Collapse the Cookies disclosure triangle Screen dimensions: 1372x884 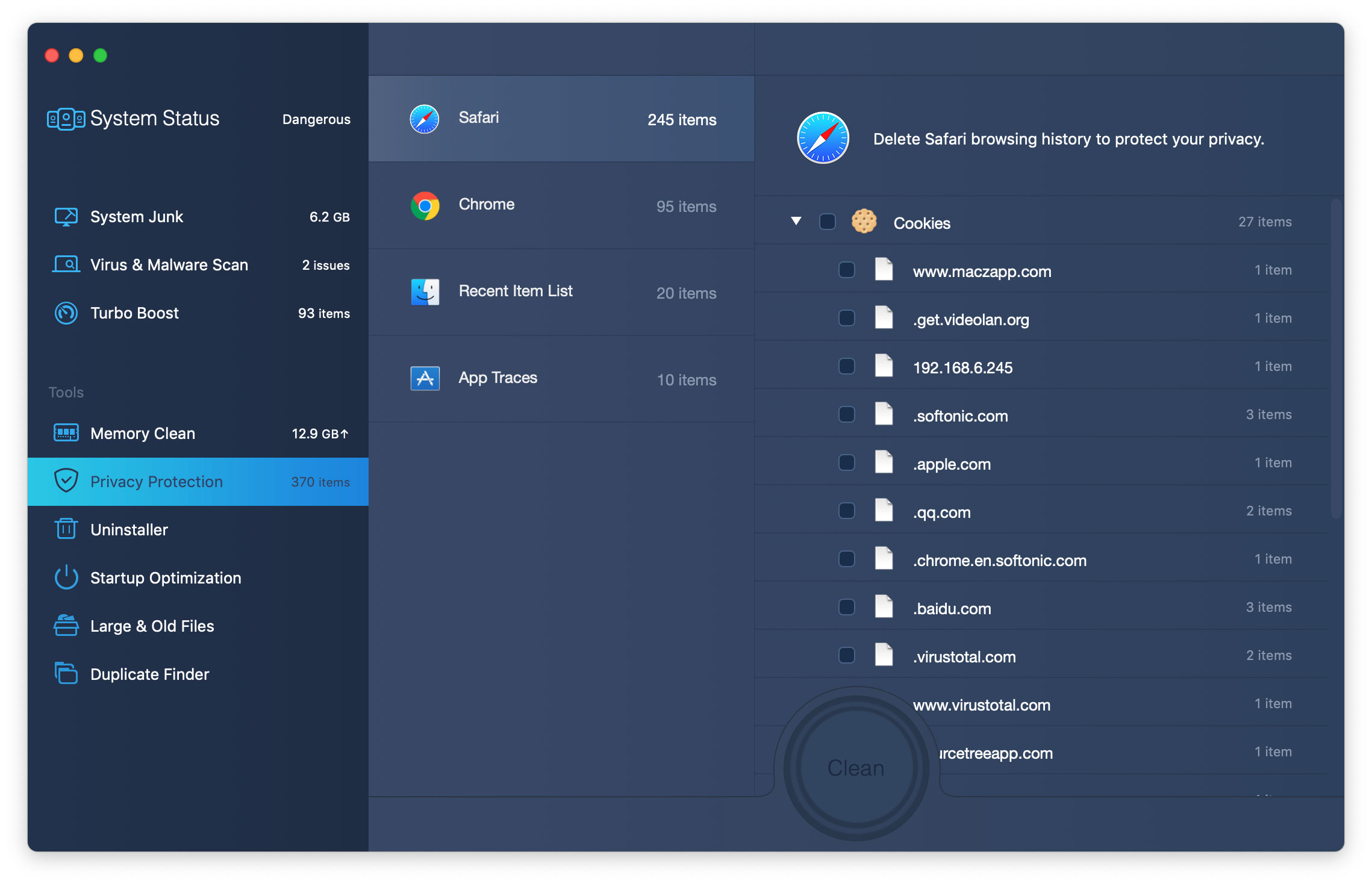coord(796,221)
